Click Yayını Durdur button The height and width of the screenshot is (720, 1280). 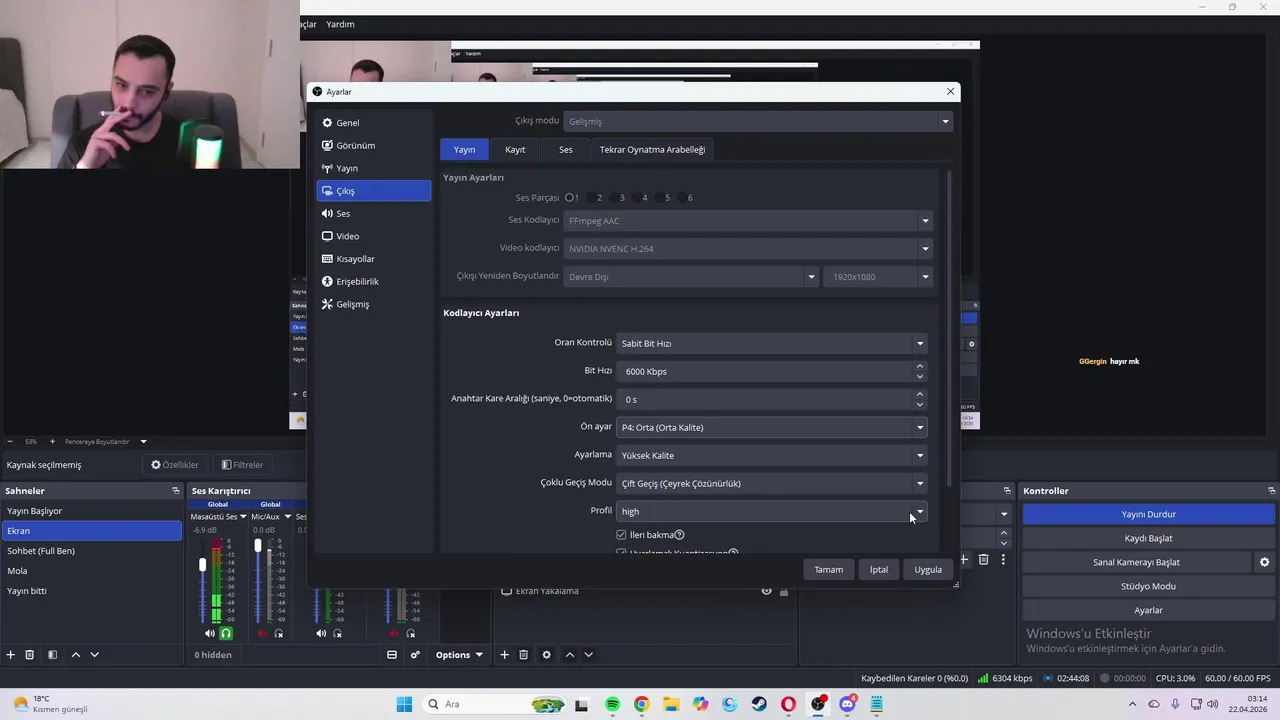(x=1148, y=514)
